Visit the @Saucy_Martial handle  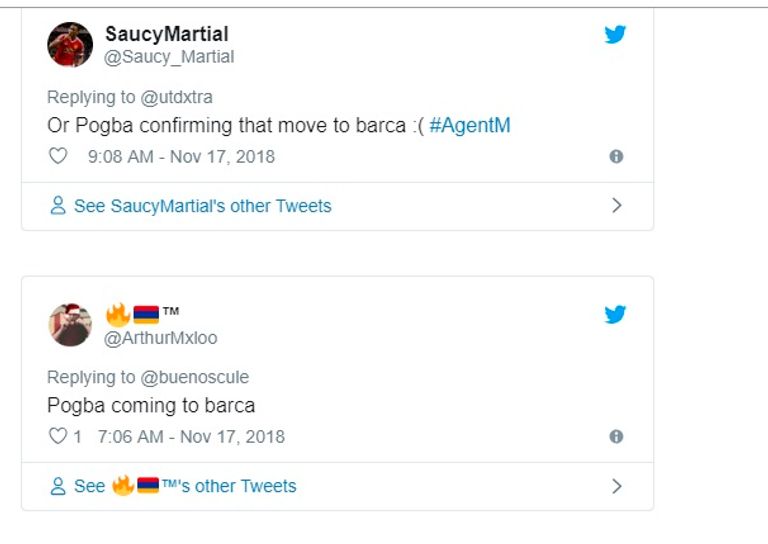click(170, 57)
